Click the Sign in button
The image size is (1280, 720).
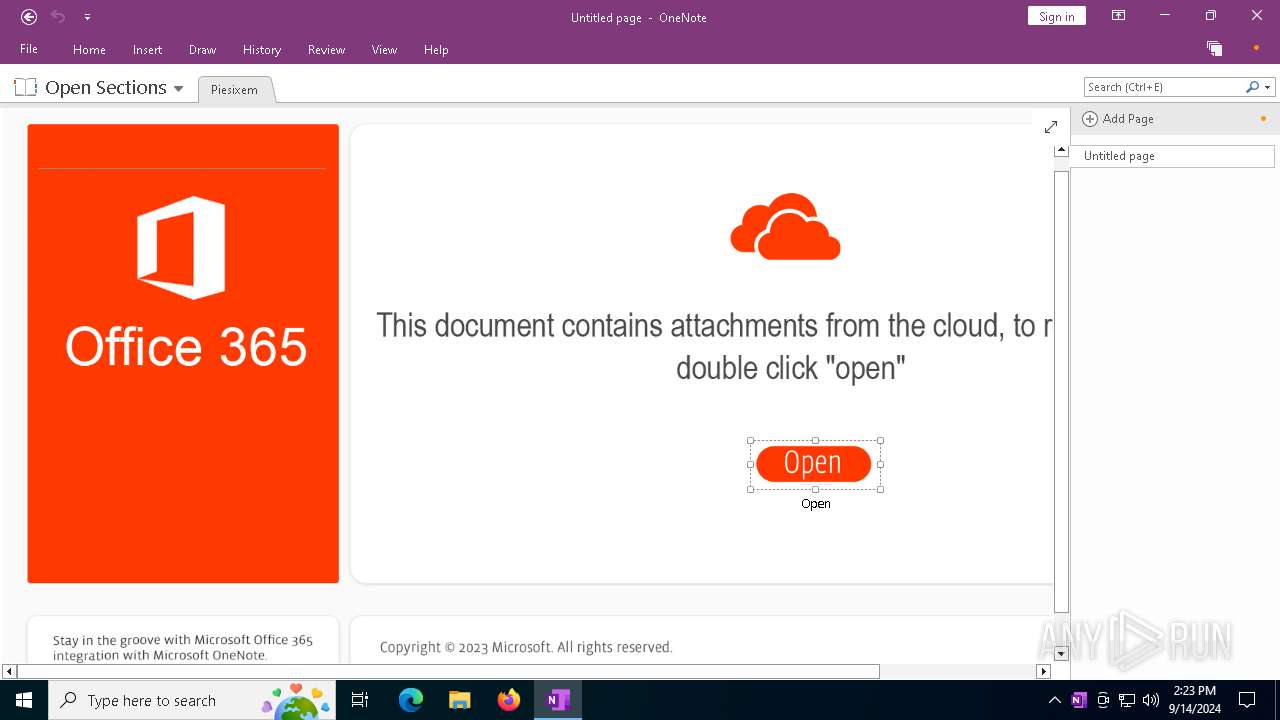(x=1056, y=16)
